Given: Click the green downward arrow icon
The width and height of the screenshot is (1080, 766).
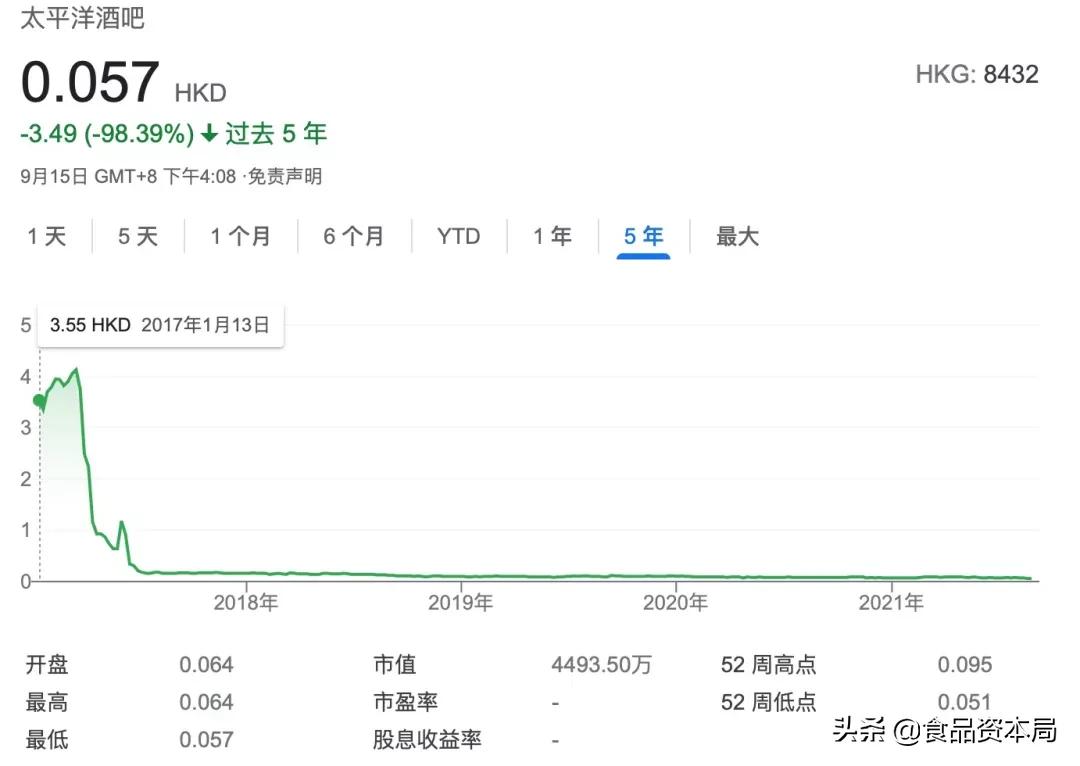Looking at the screenshot, I should (x=211, y=133).
